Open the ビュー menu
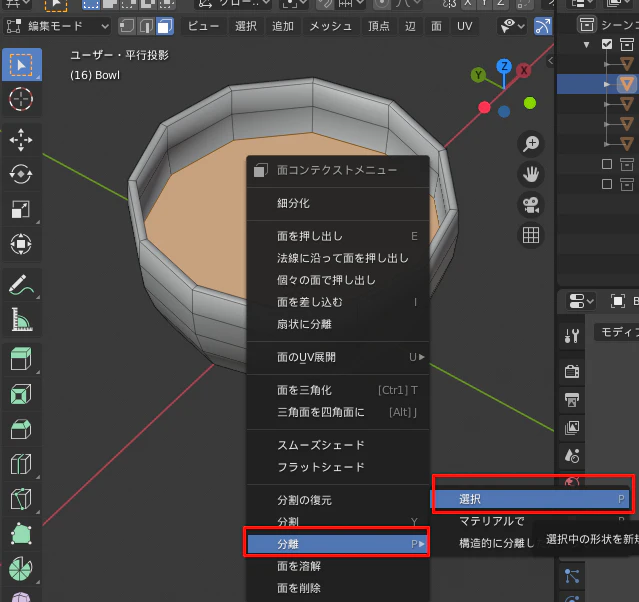Viewport: 639px width, 602px height. [x=203, y=26]
